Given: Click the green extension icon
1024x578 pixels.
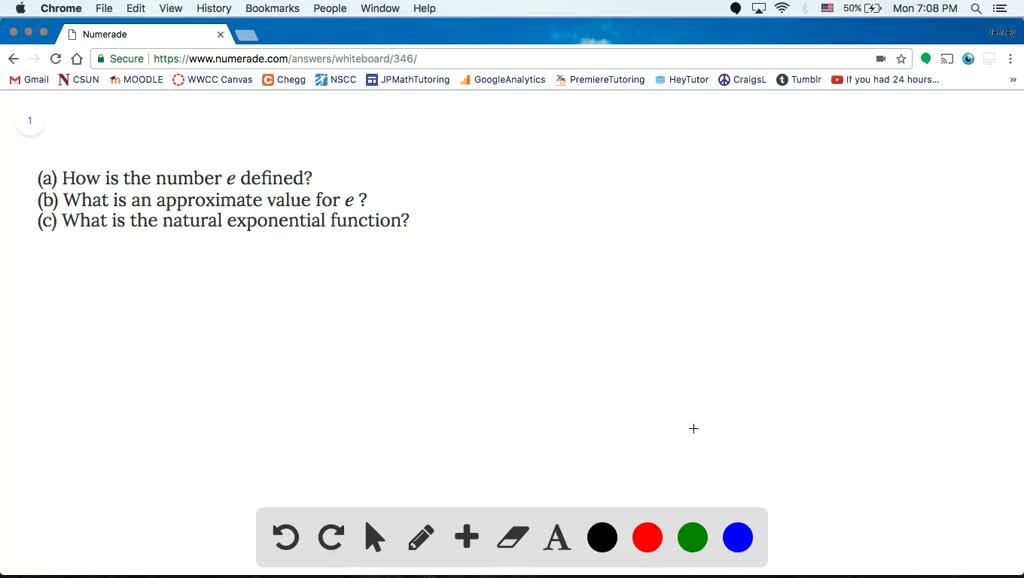Looking at the screenshot, I should click(x=925, y=59).
